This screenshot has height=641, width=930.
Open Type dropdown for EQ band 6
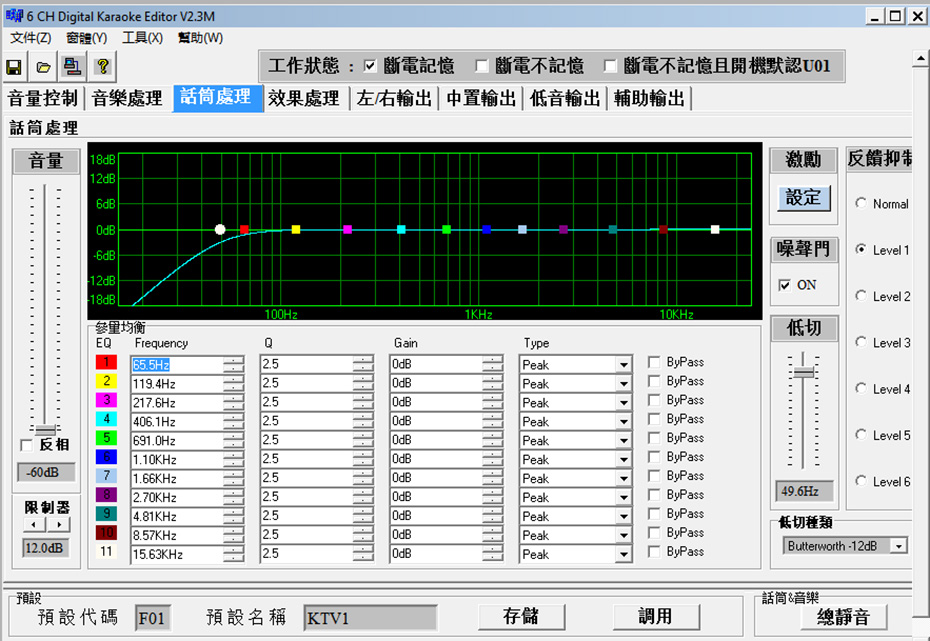point(623,460)
